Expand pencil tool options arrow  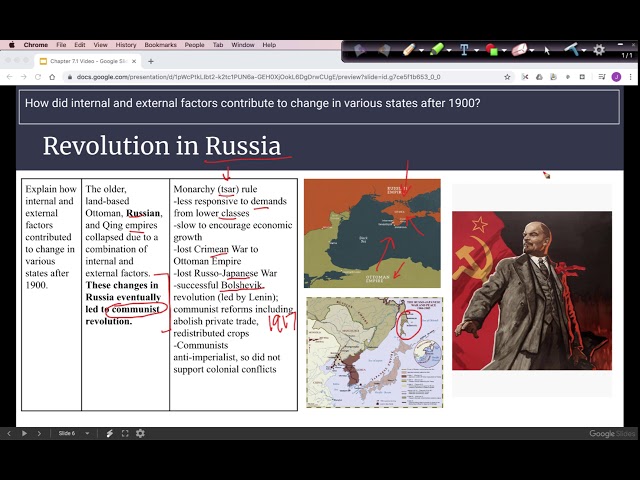(x=422, y=51)
